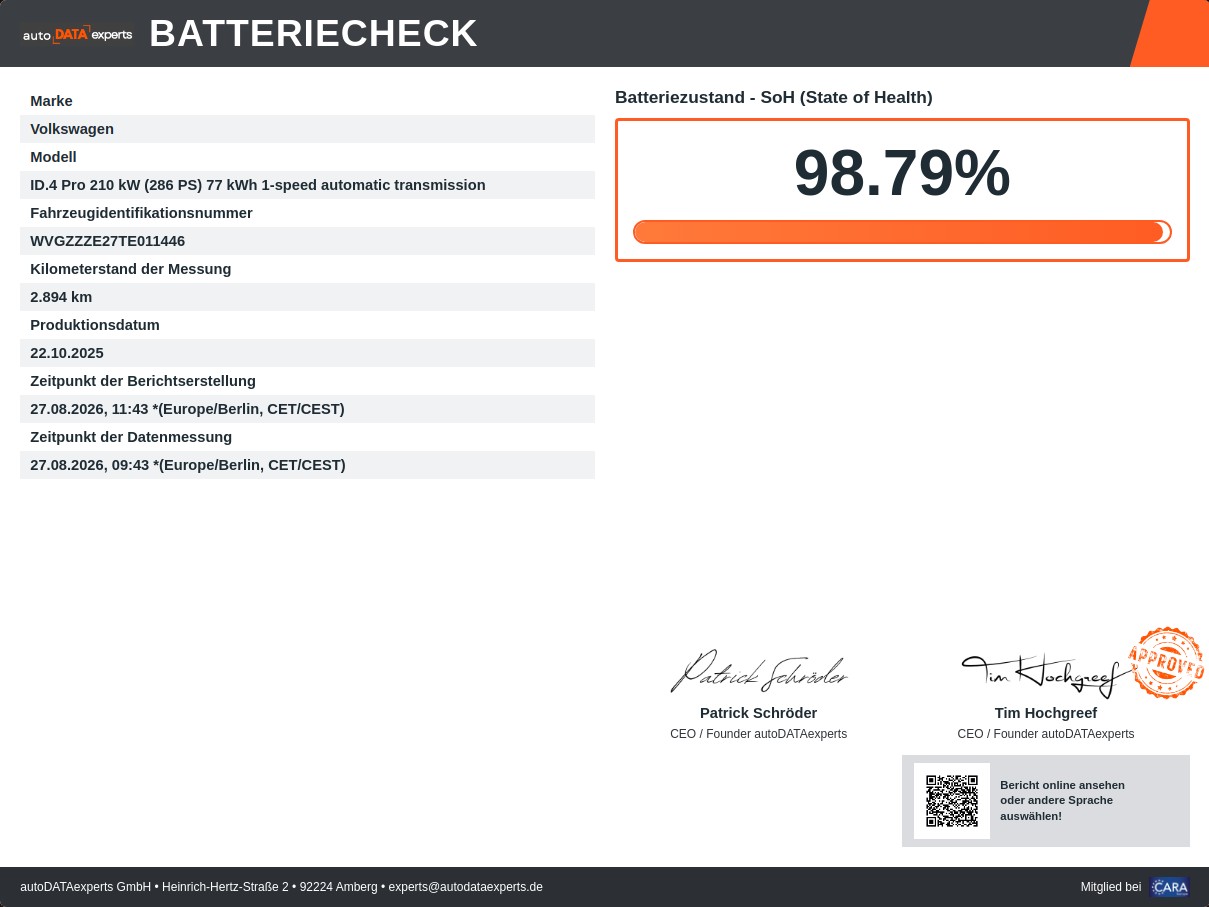Select the Marke label
Screen dimensions: 1209x907
(x=51, y=101)
